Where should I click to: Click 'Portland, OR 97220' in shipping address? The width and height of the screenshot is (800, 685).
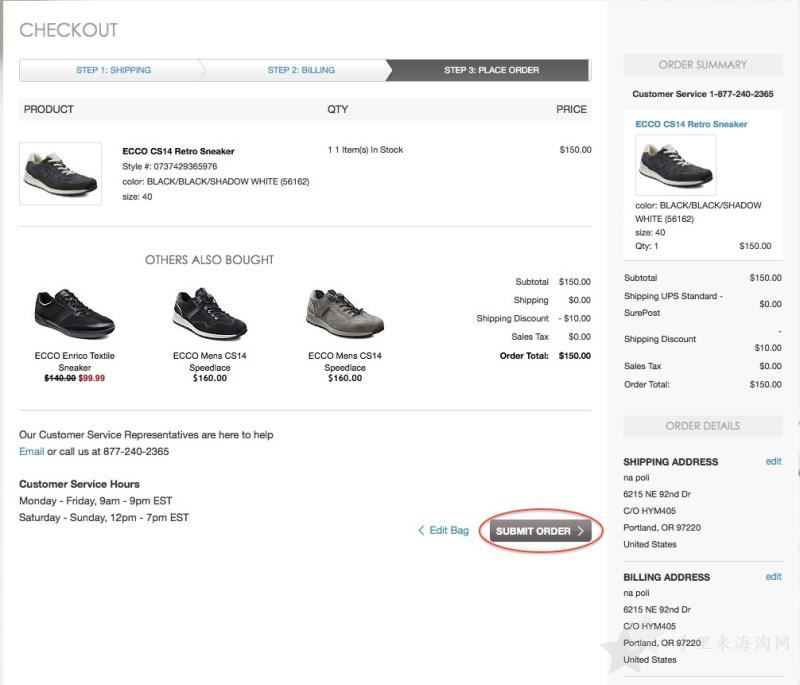[x=662, y=527]
